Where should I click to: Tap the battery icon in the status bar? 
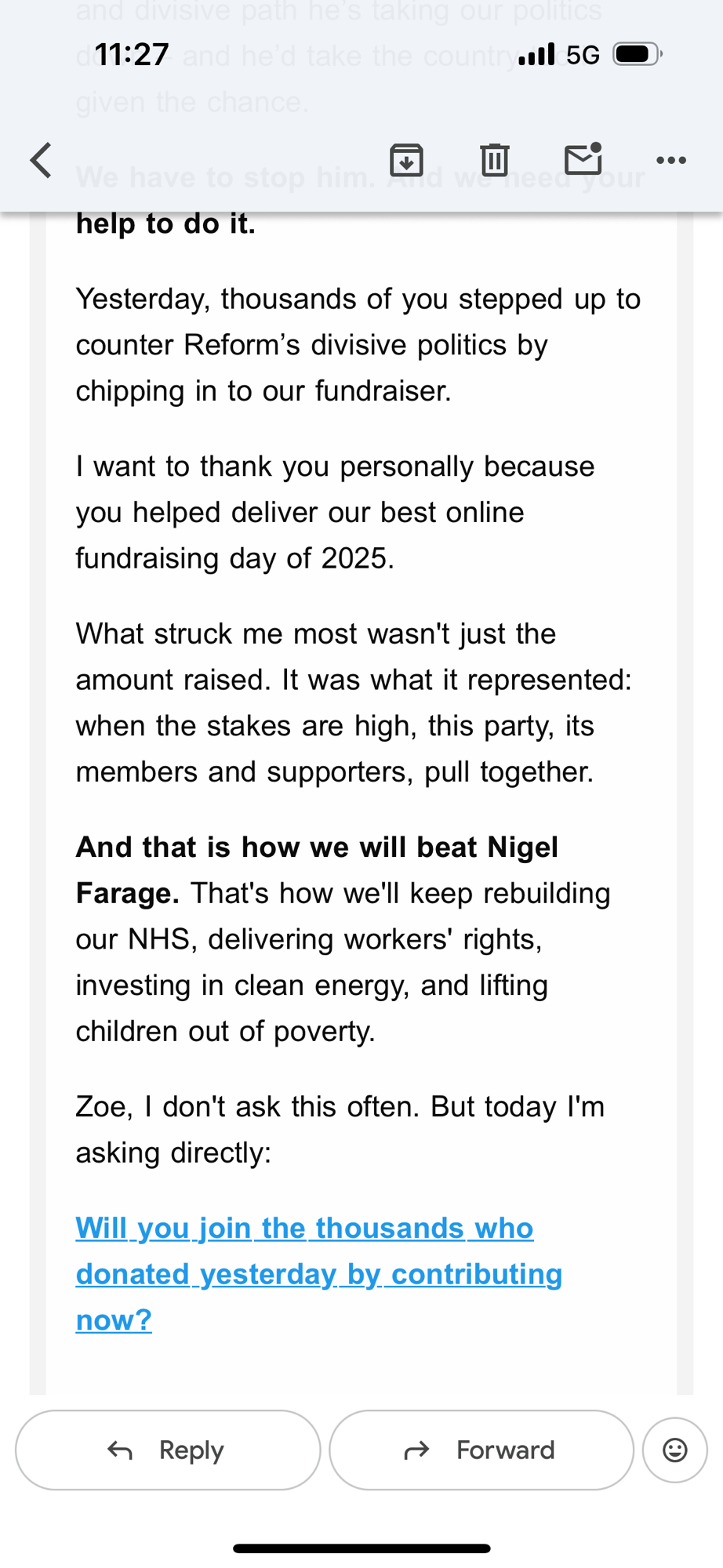tap(637, 54)
